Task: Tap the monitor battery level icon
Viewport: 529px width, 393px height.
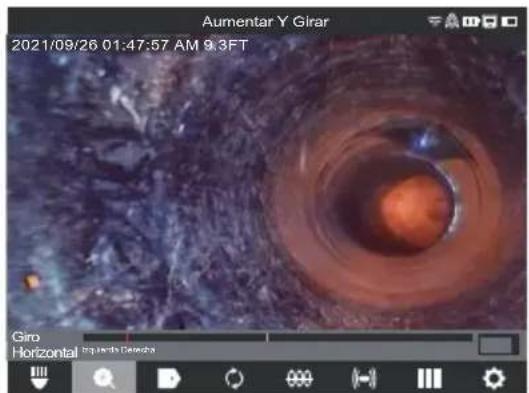Action: (509, 22)
